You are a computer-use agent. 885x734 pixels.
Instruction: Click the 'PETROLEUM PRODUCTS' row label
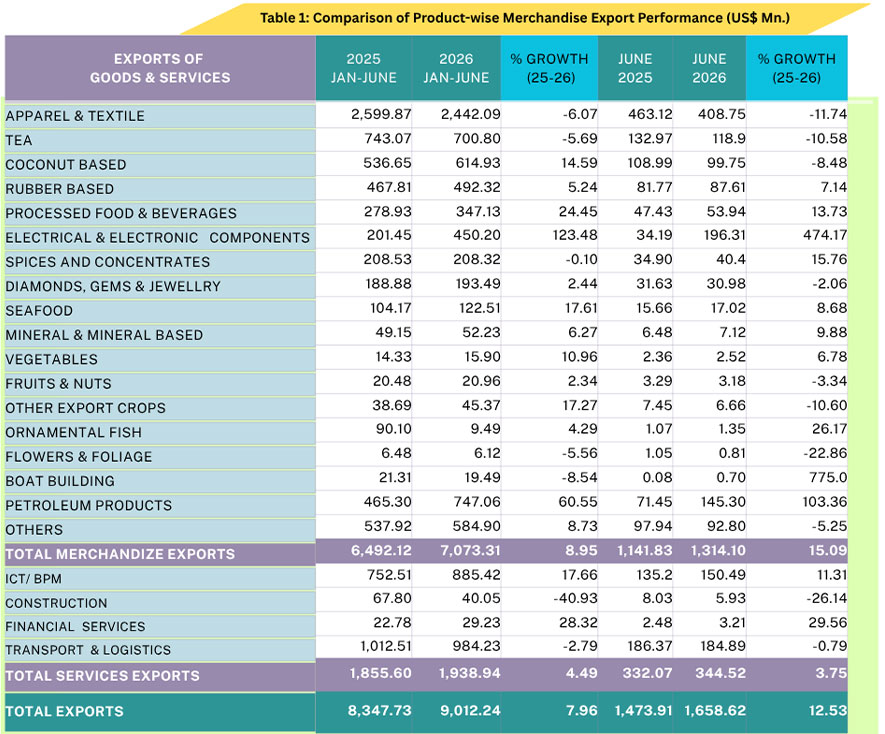click(89, 505)
